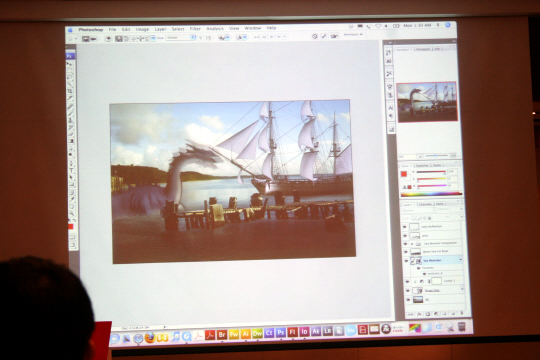Open the Workspace dropdown
Screen dimensions: 540x360
(353, 35)
